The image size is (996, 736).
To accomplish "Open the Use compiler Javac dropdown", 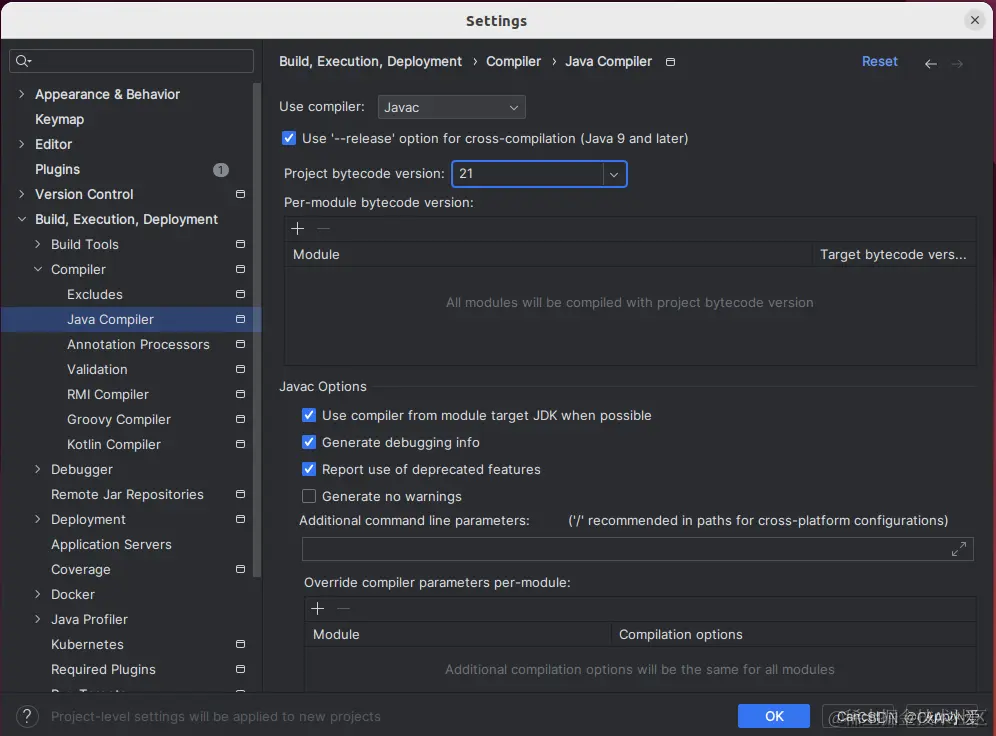I will point(452,107).
